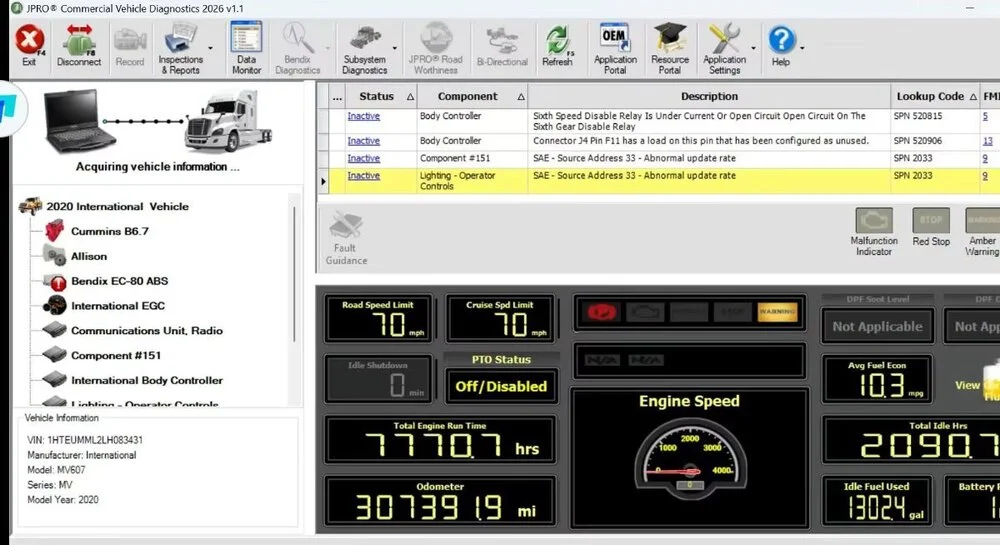Image resolution: width=1000 pixels, height=545 pixels.
Task: Open Subsystem Diagnostics
Action: point(364,50)
